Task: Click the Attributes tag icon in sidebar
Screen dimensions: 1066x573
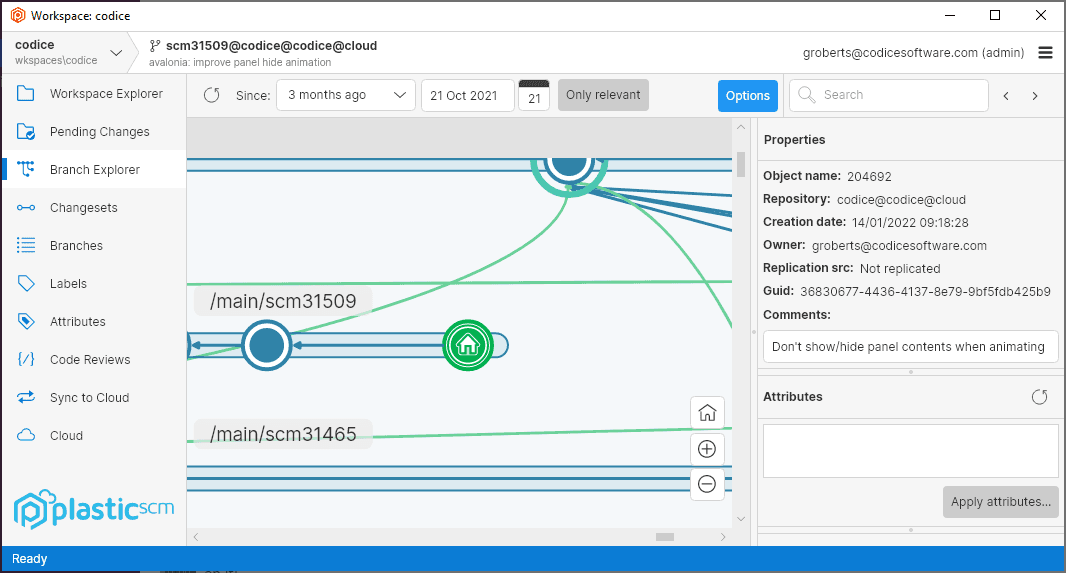Action: [26, 322]
